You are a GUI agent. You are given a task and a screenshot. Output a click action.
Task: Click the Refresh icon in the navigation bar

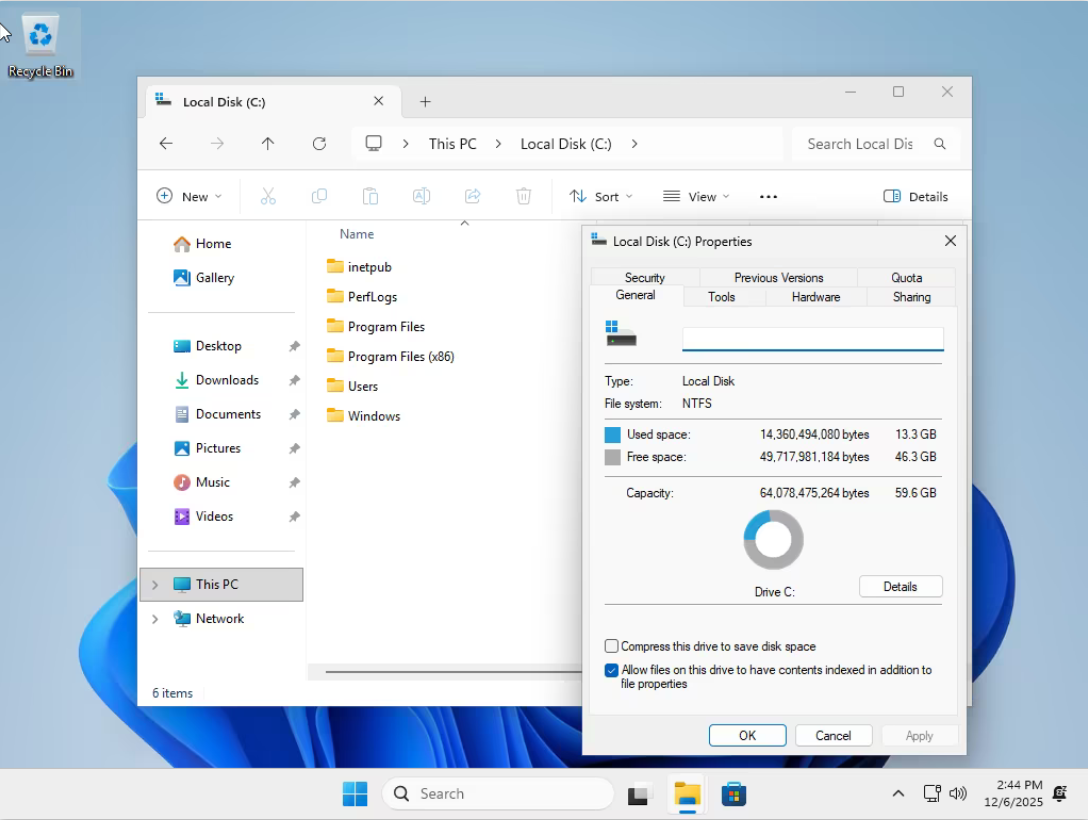click(x=319, y=144)
